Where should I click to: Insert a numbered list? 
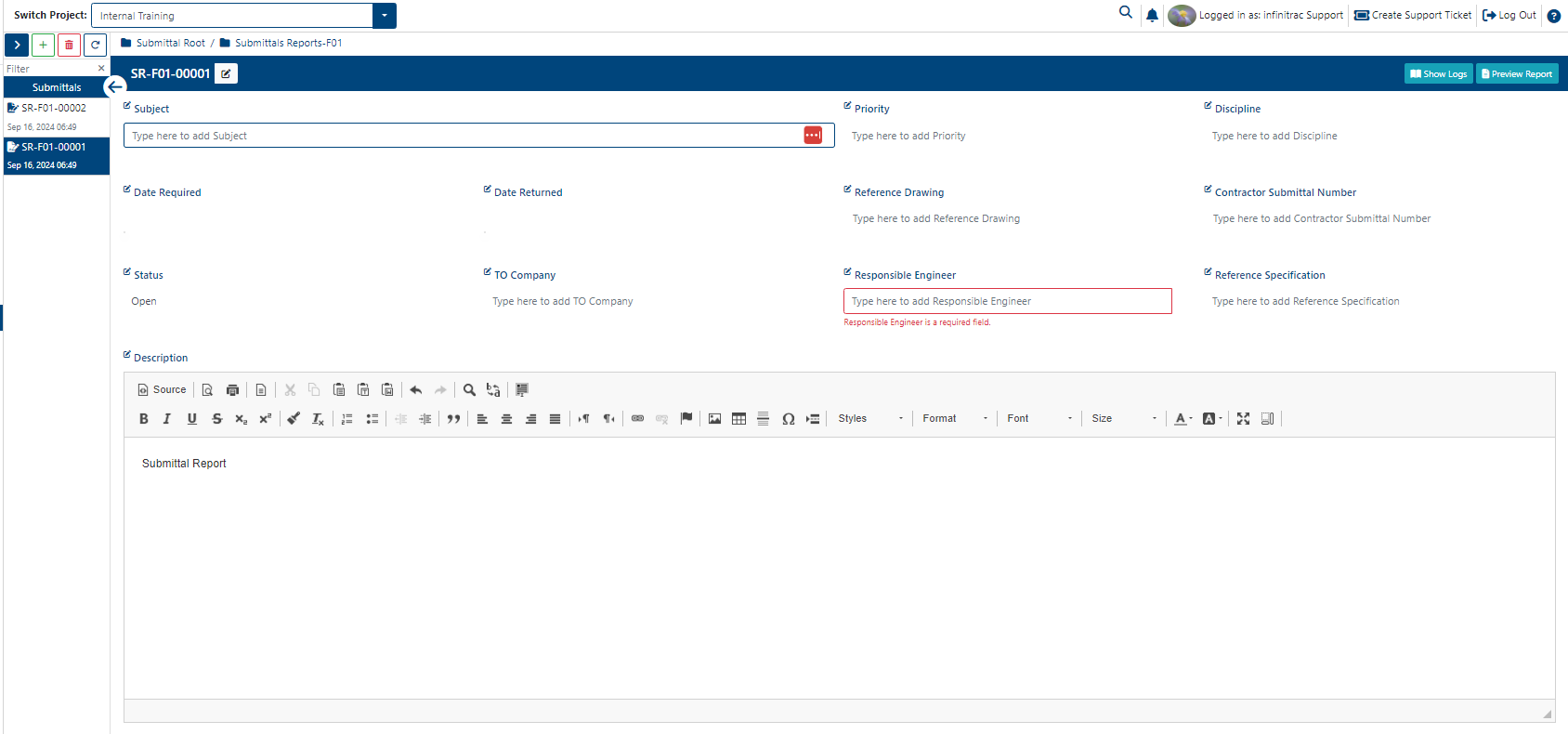[347, 419]
